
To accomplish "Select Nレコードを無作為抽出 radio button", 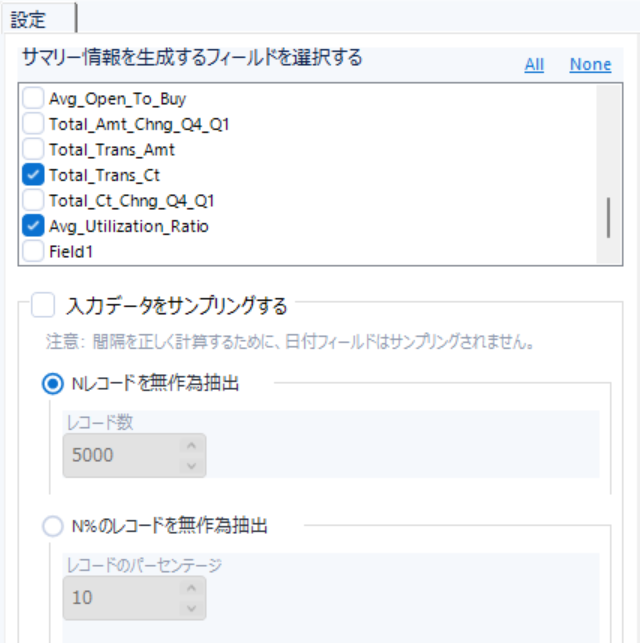I will pos(53,384).
